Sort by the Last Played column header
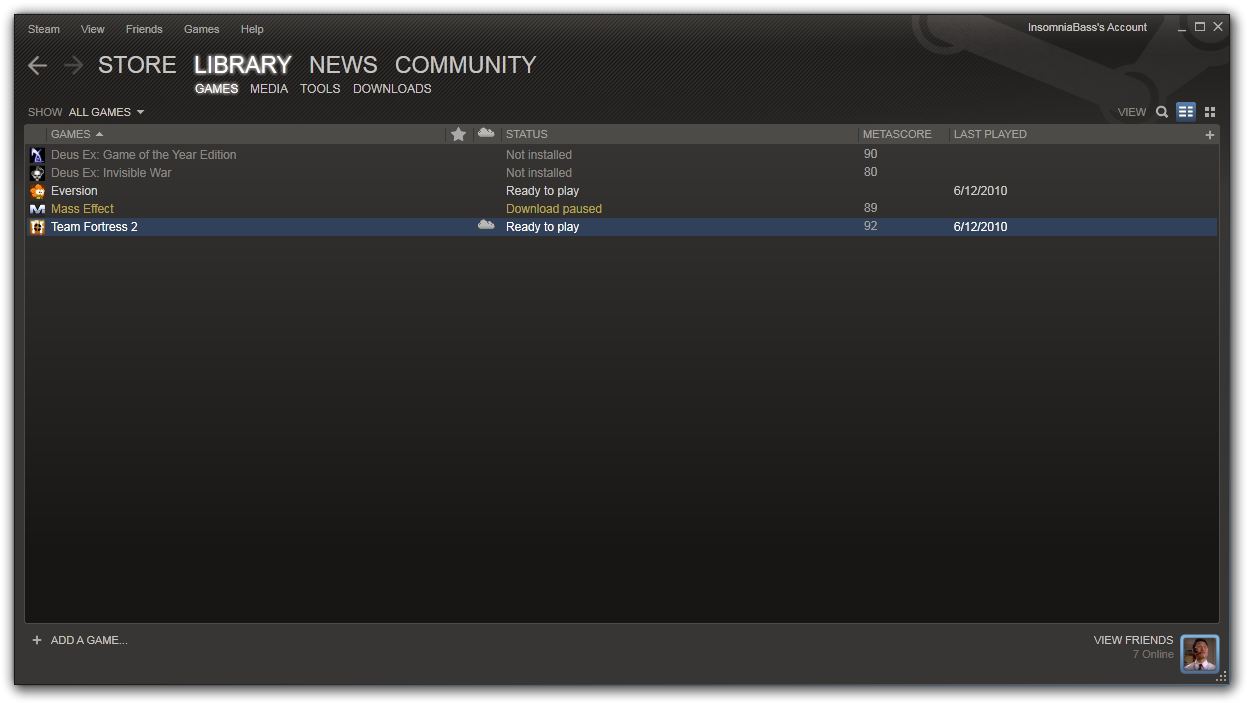This screenshot has height=703, width=1248. 990,134
